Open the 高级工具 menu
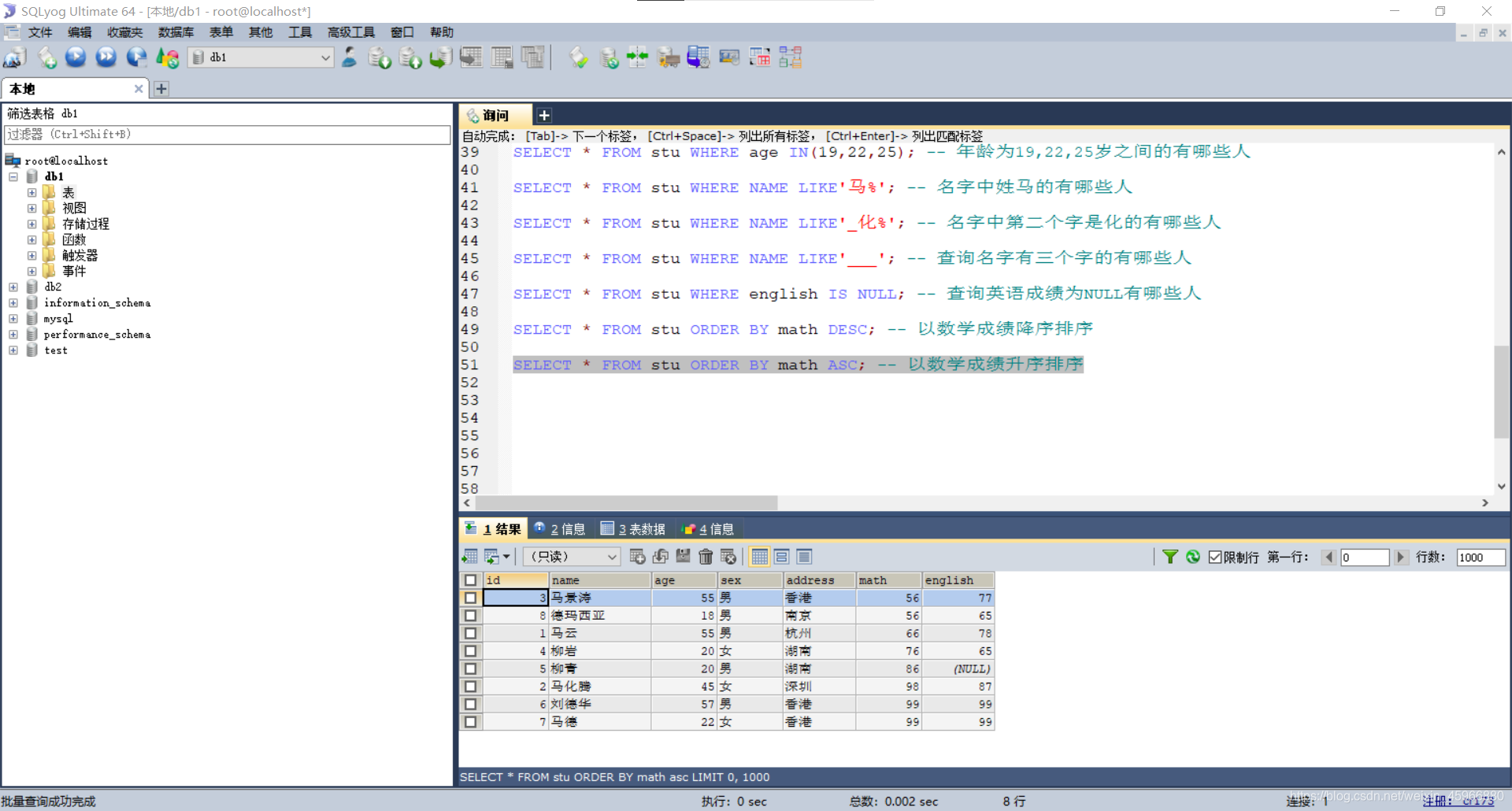 point(350,32)
